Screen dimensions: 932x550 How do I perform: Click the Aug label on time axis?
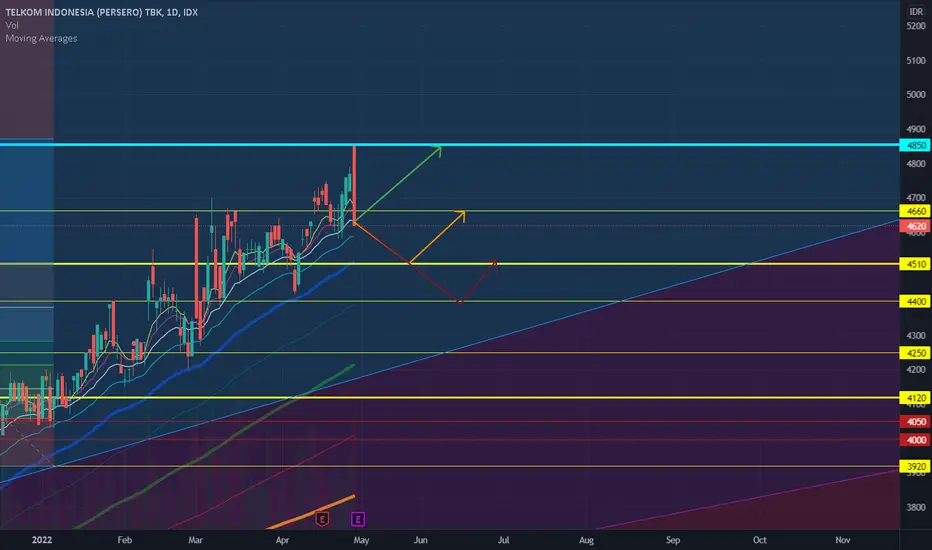point(586,540)
